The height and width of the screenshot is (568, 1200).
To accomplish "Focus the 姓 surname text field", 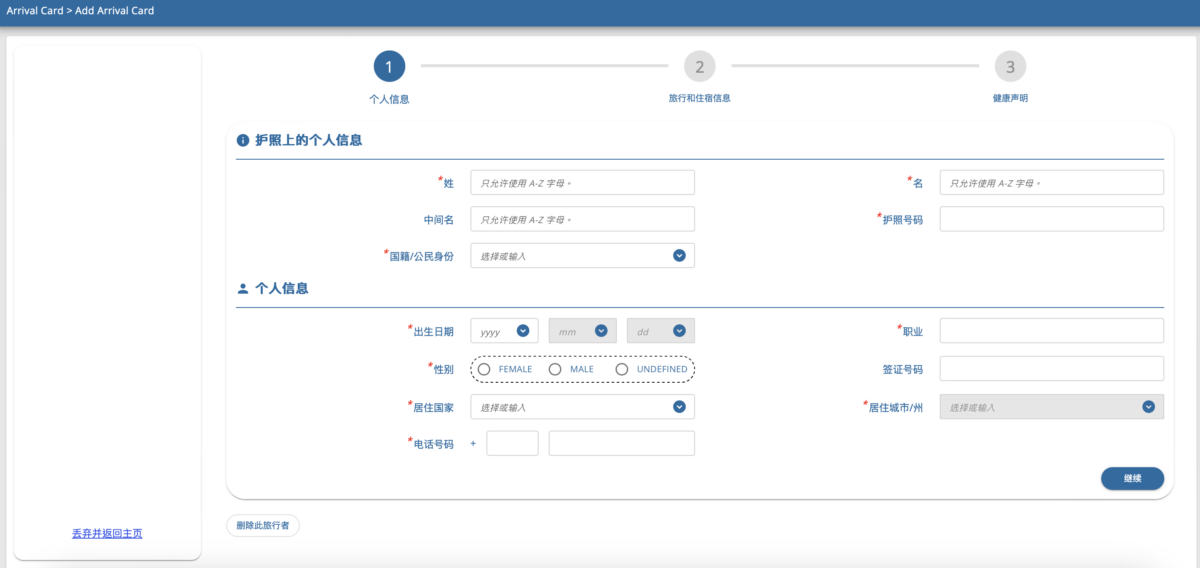I will click(x=582, y=183).
